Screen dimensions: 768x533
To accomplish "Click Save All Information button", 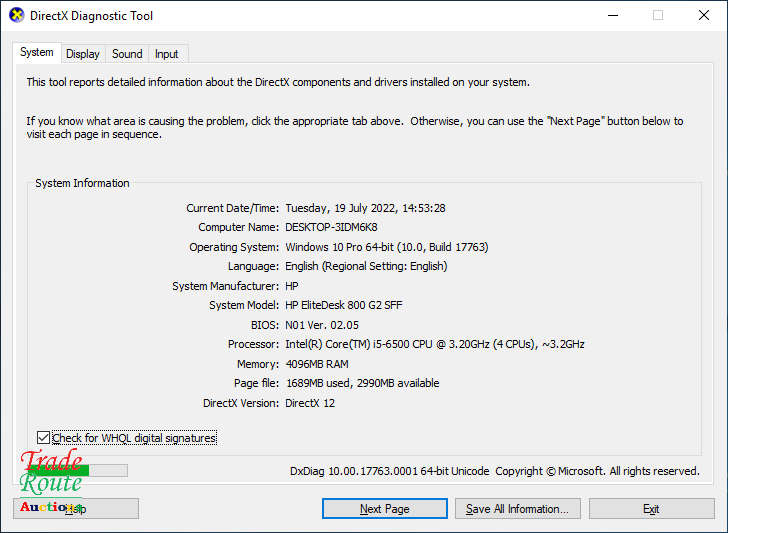I will [517, 509].
